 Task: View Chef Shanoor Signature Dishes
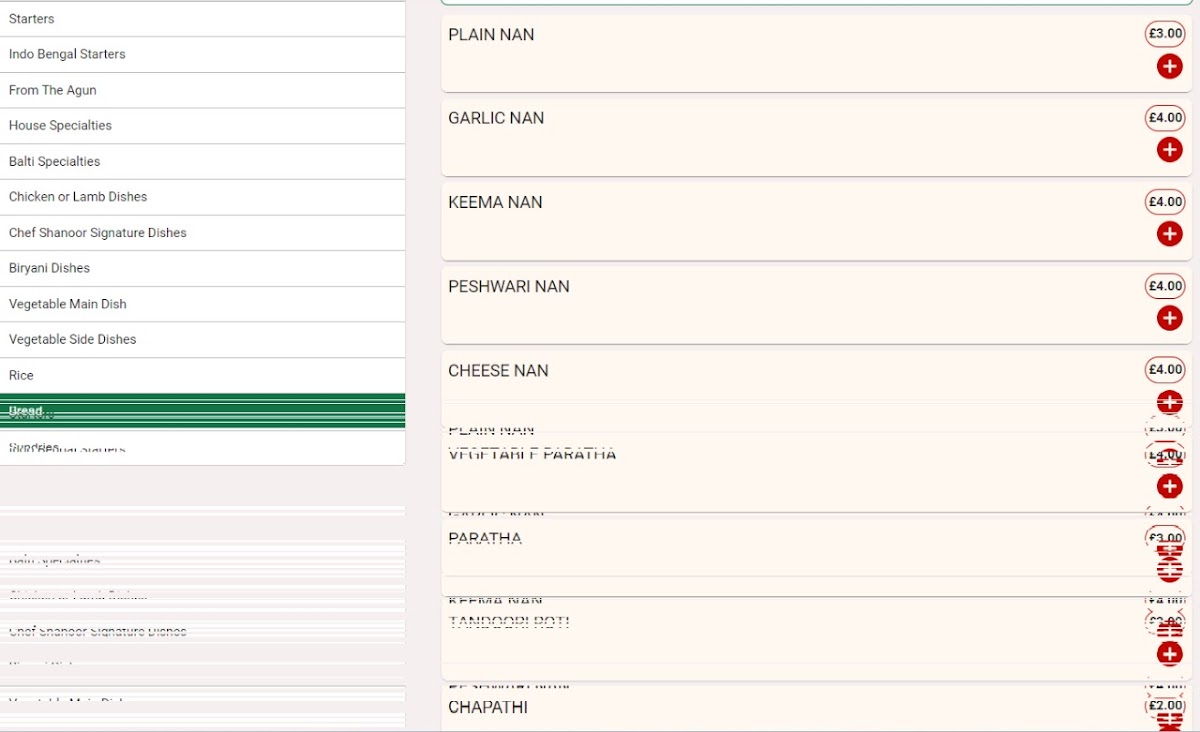point(202,233)
